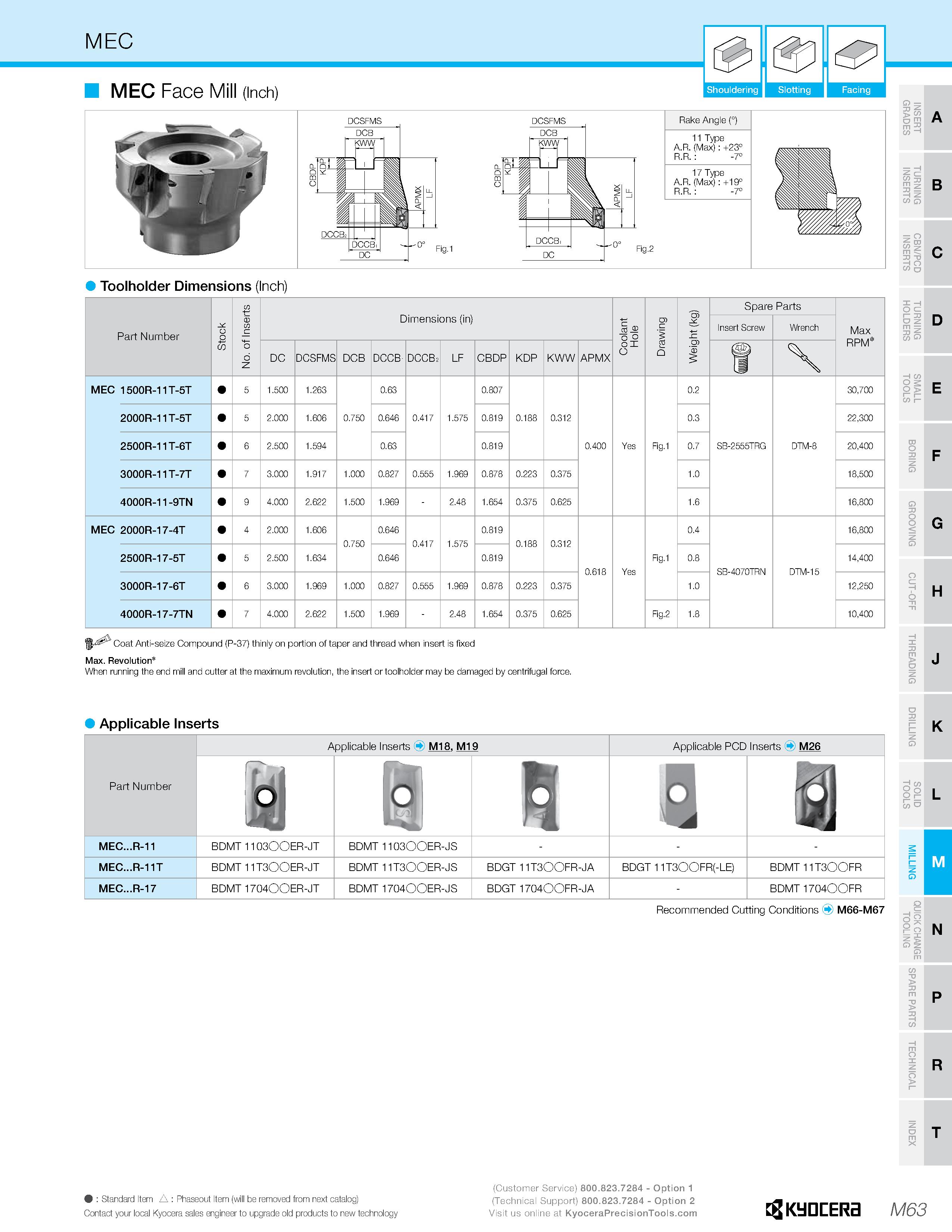Click the BDMT ER-JT insert image
Image resolution: width=952 pixels, height=1232 pixels.
point(265,795)
